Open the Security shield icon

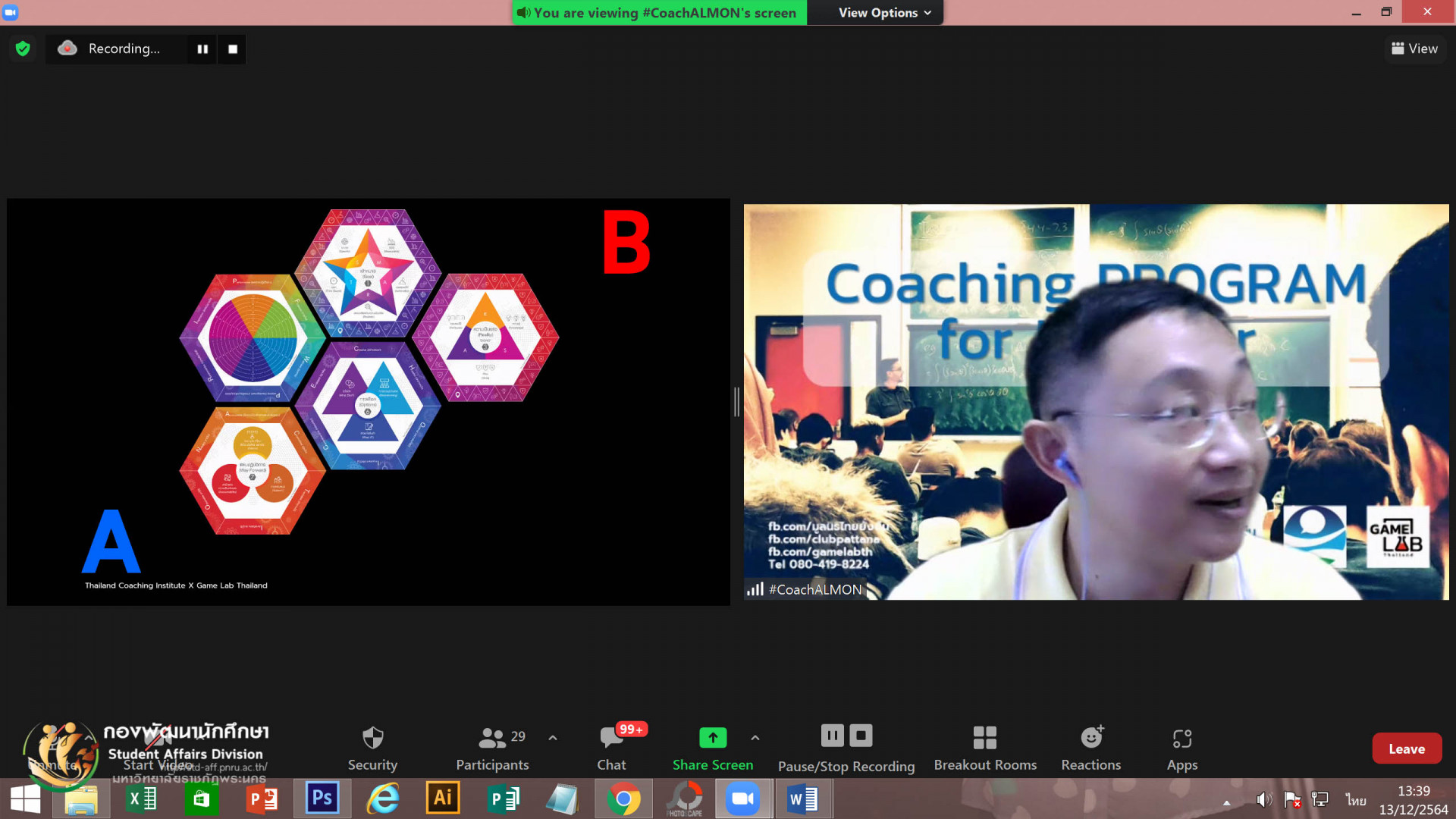tap(372, 738)
